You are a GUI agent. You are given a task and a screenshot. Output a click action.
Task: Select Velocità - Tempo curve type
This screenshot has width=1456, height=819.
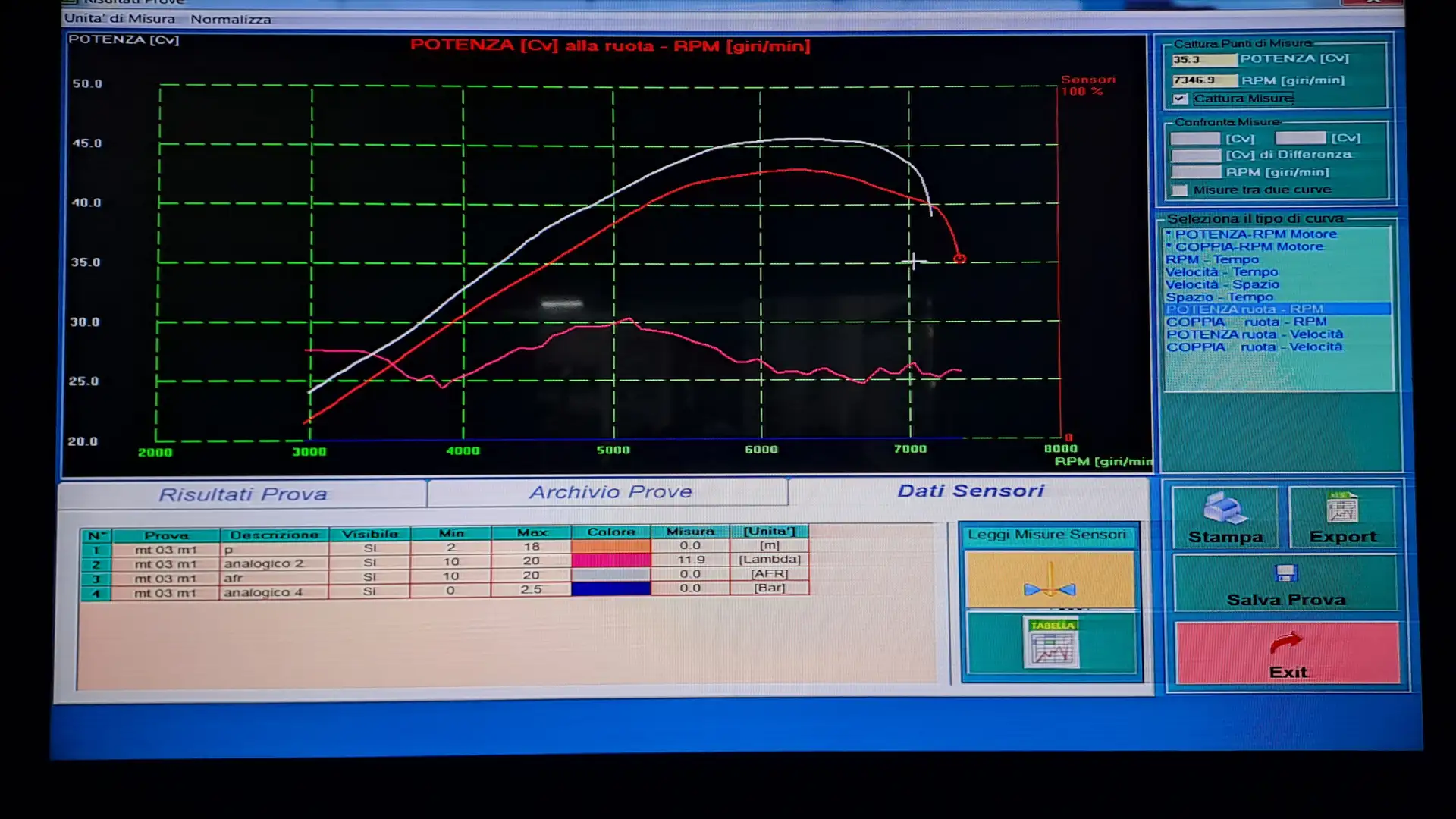(x=1221, y=271)
